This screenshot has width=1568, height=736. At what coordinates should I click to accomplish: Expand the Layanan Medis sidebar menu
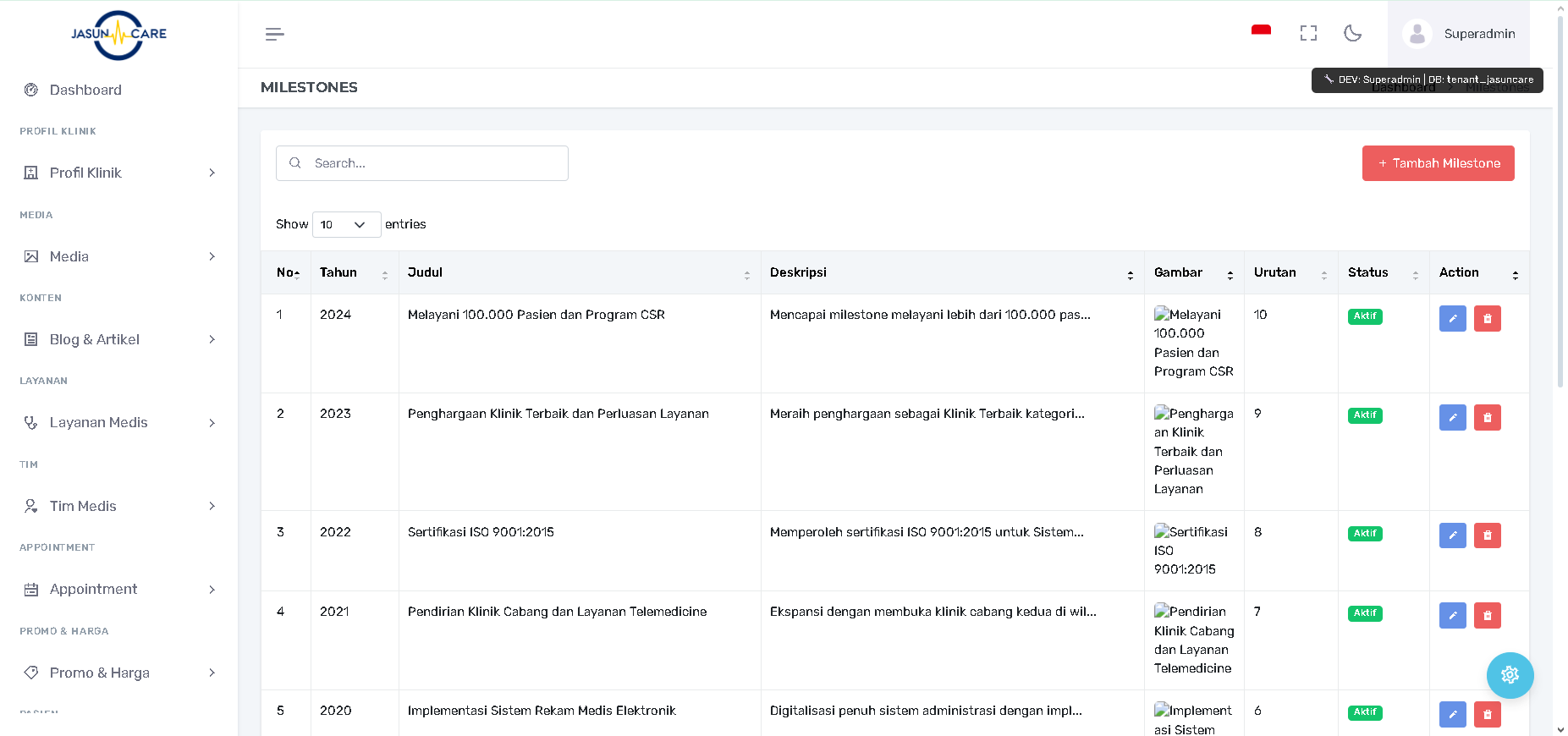coord(118,422)
